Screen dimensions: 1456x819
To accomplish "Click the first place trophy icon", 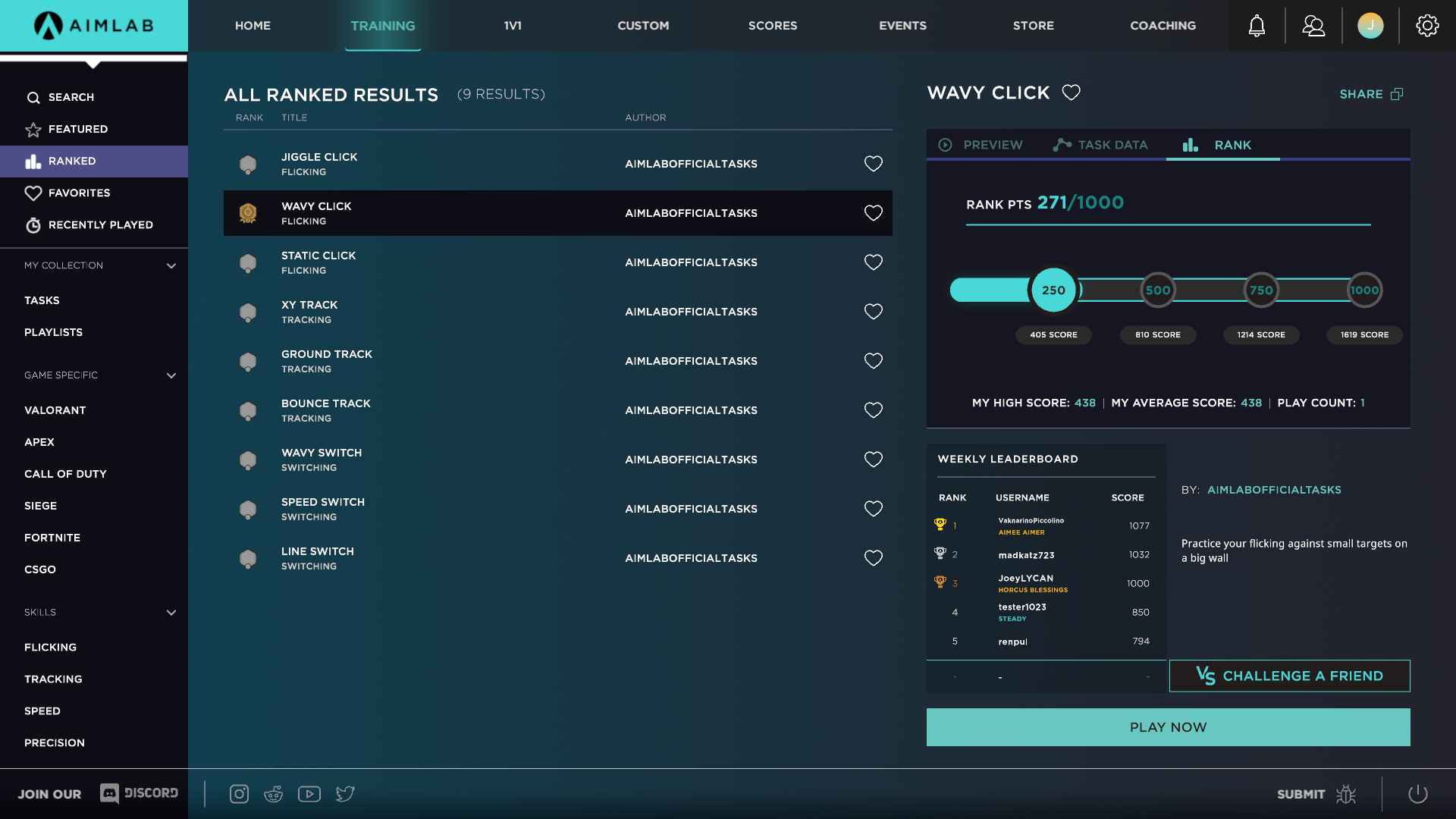I will coord(940,524).
